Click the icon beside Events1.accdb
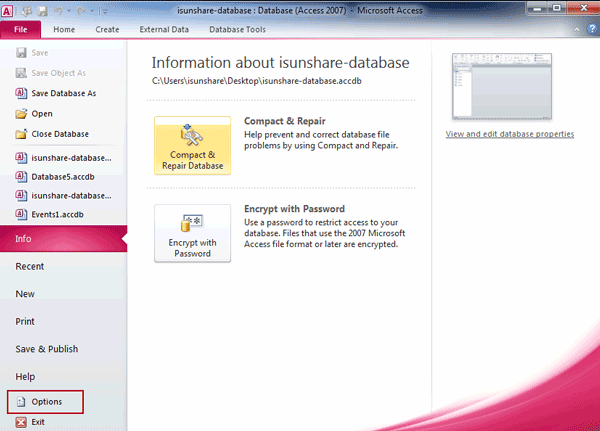 [21, 214]
